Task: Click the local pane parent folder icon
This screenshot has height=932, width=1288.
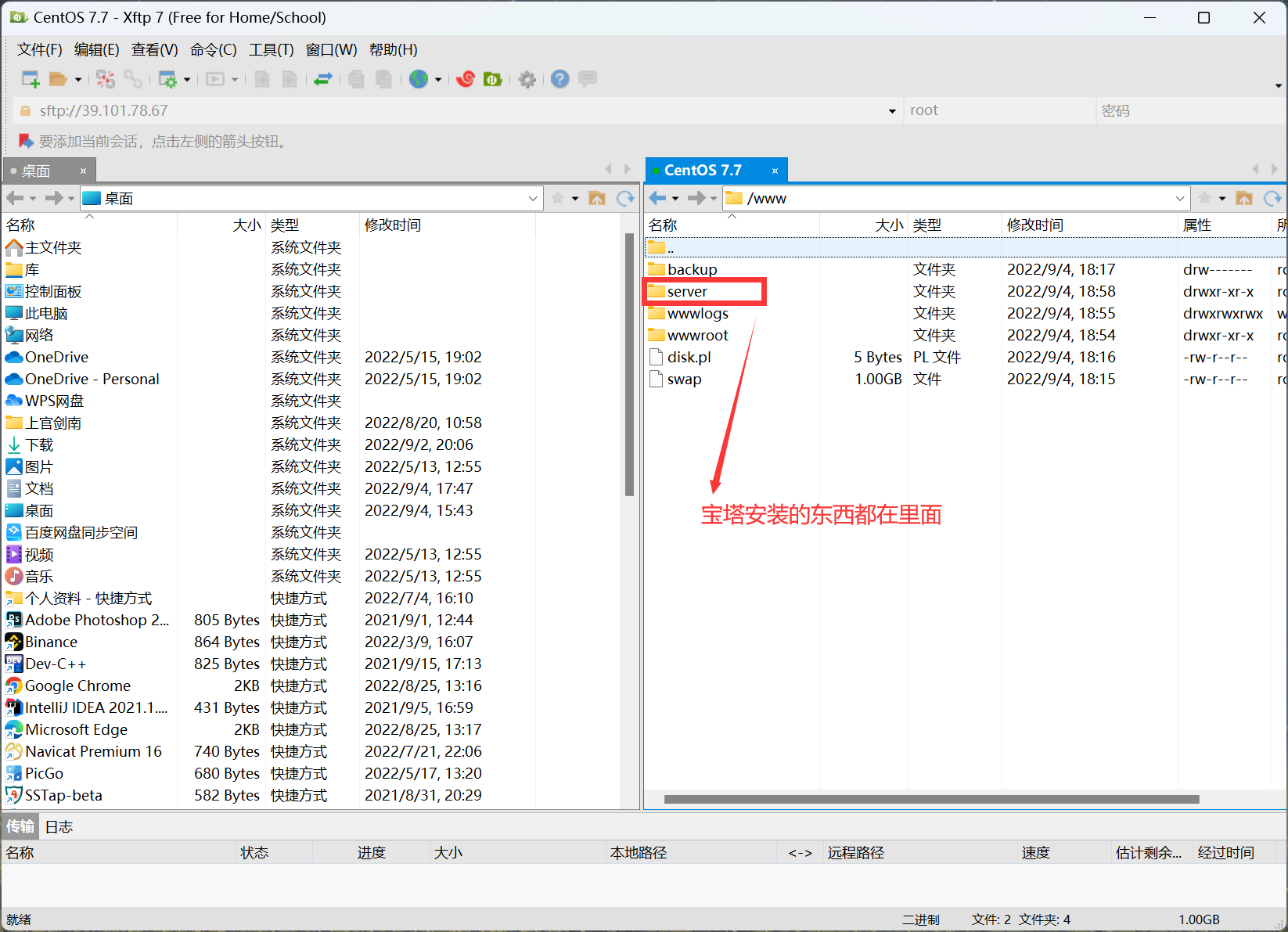Action: pos(597,198)
